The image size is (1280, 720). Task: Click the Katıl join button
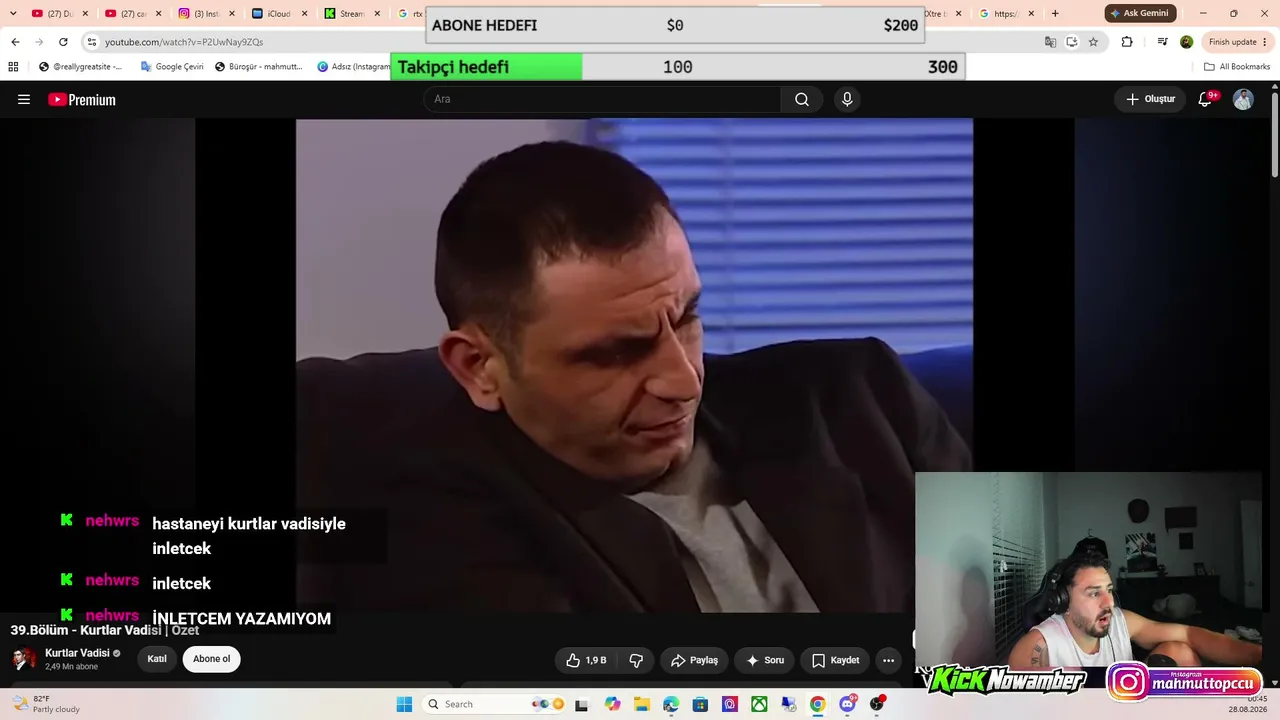click(157, 659)
